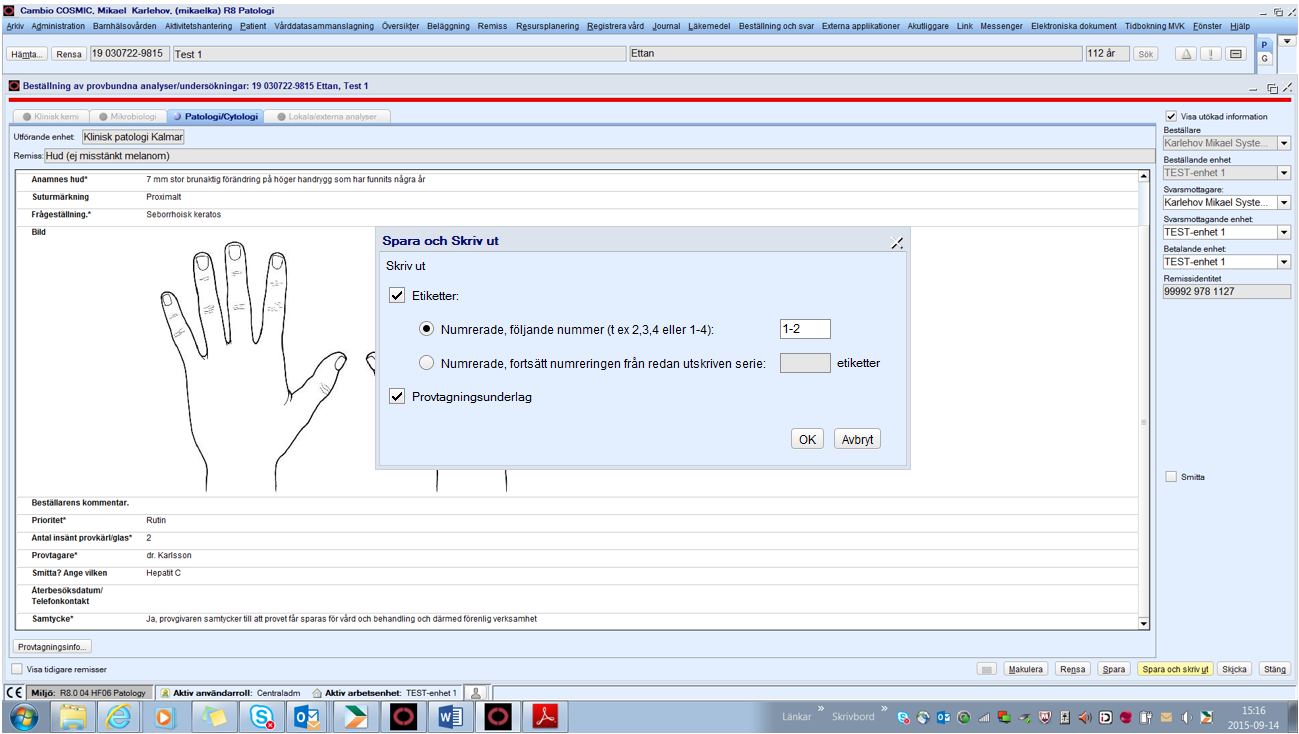Click the Hämta... button
Viewport: 1299px width, 734px height.
click(x=28, y=54)
